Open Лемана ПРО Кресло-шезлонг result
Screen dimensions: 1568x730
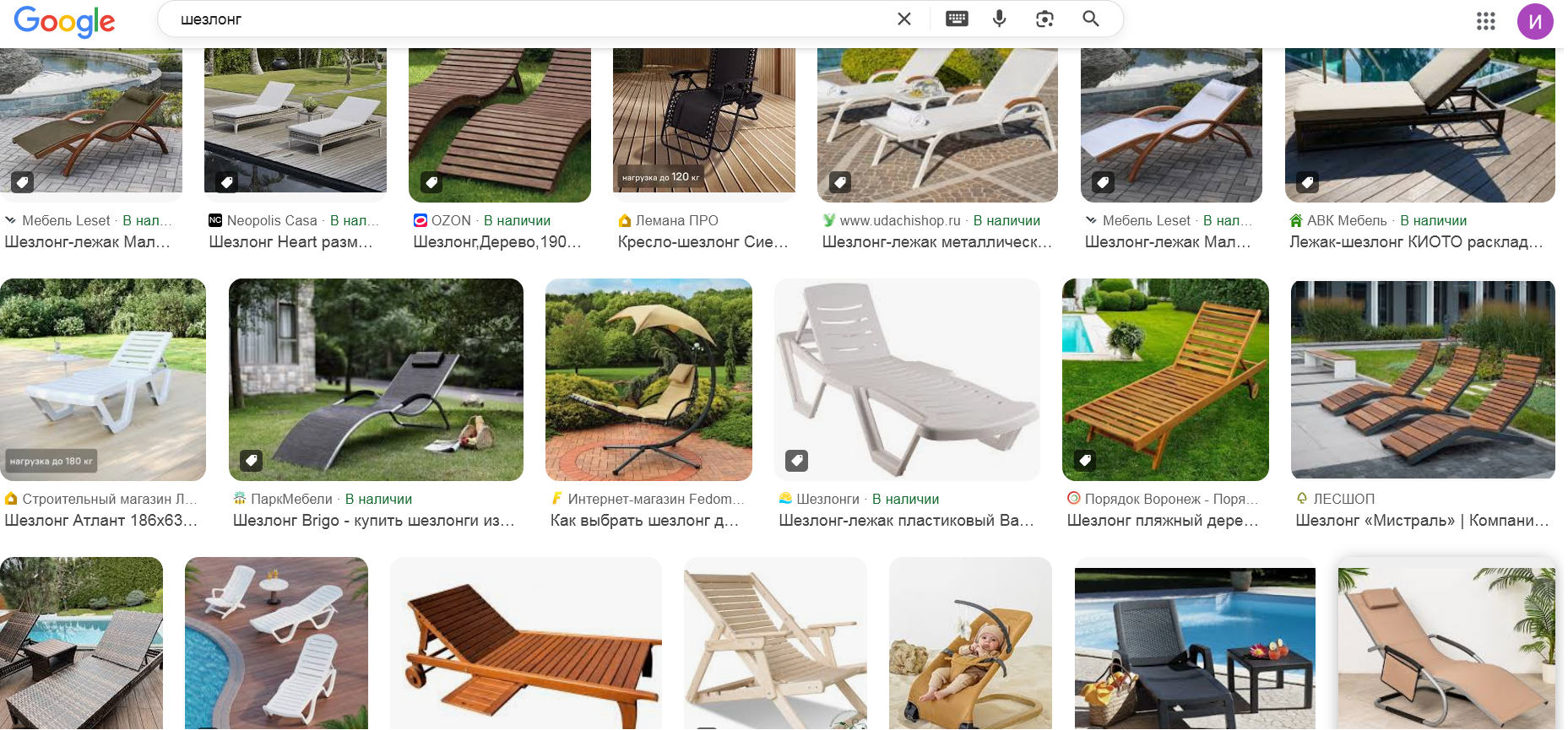pos(703,242)
